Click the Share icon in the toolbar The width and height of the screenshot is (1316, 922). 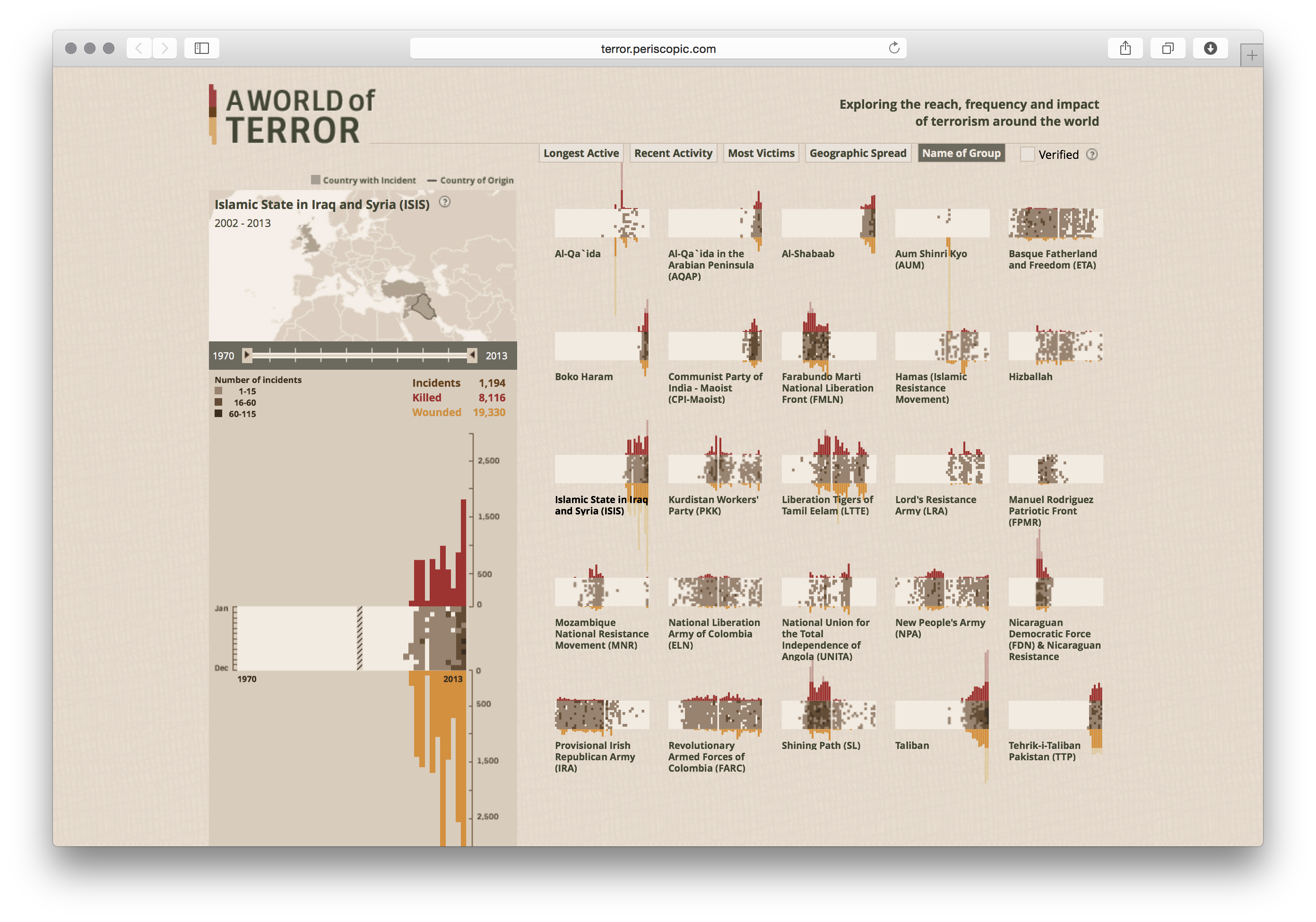point(1125,48)
